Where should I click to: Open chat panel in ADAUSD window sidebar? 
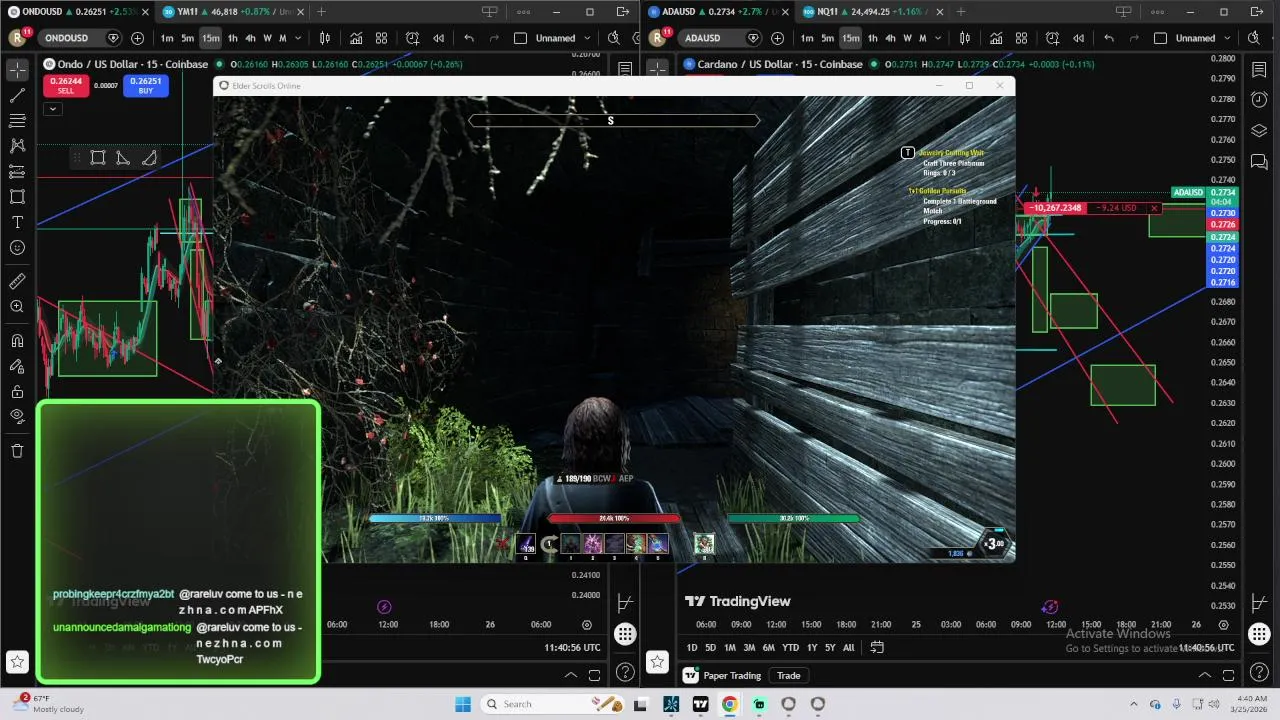click(x=1259, y=162)
